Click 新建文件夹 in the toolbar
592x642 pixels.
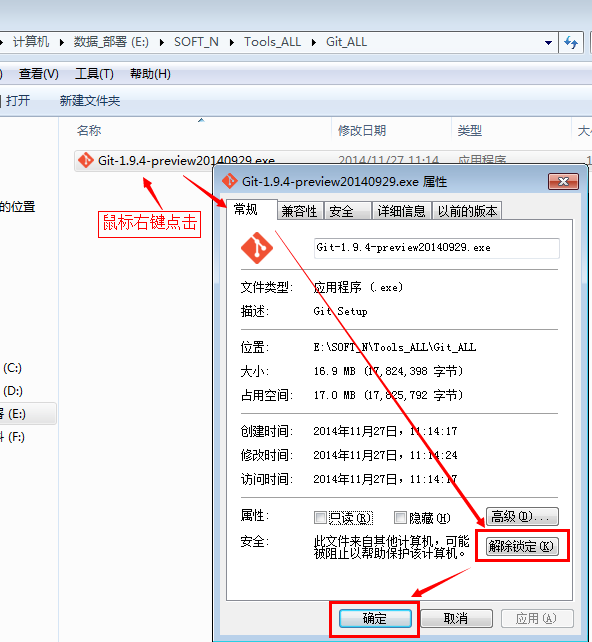[90, 101]
